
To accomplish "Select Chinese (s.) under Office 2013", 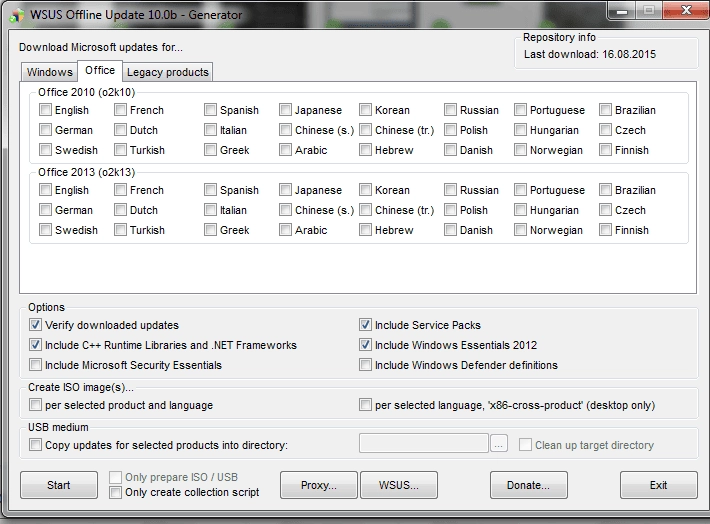I will click(285, 210).
